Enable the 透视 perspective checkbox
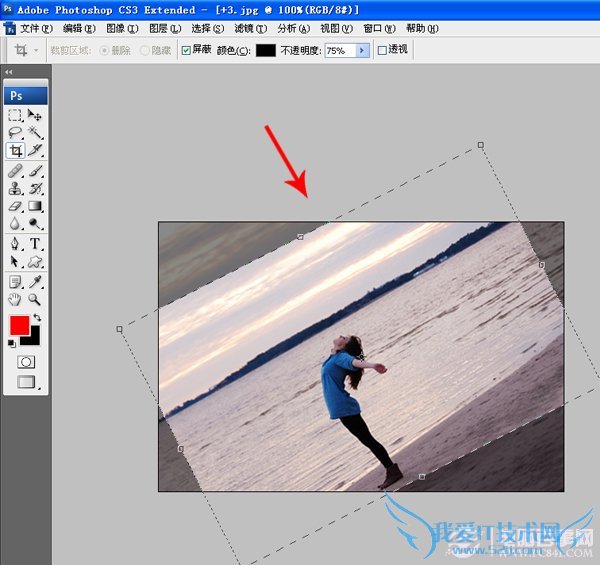 [382, 50]
